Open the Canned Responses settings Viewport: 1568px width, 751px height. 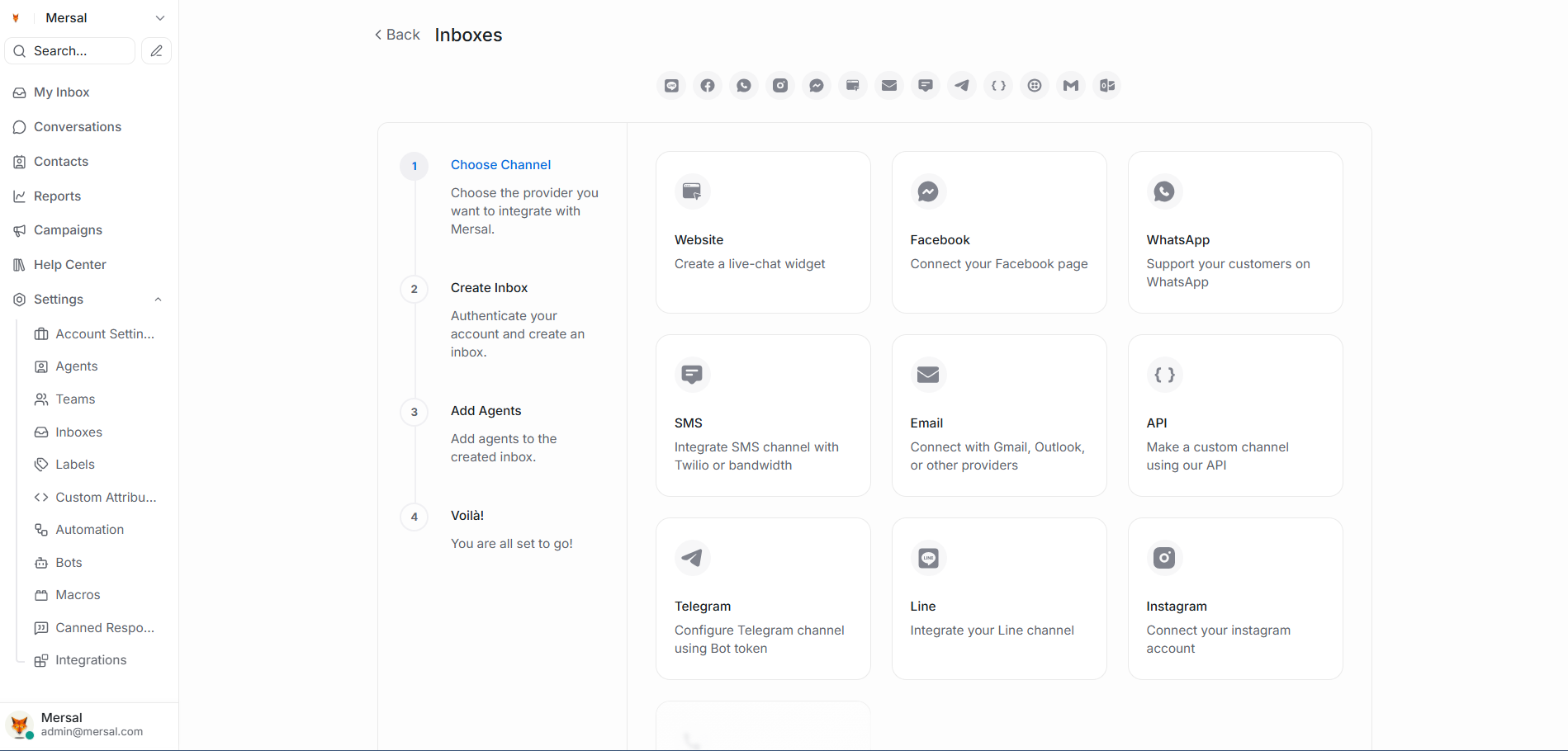(104, 627)
